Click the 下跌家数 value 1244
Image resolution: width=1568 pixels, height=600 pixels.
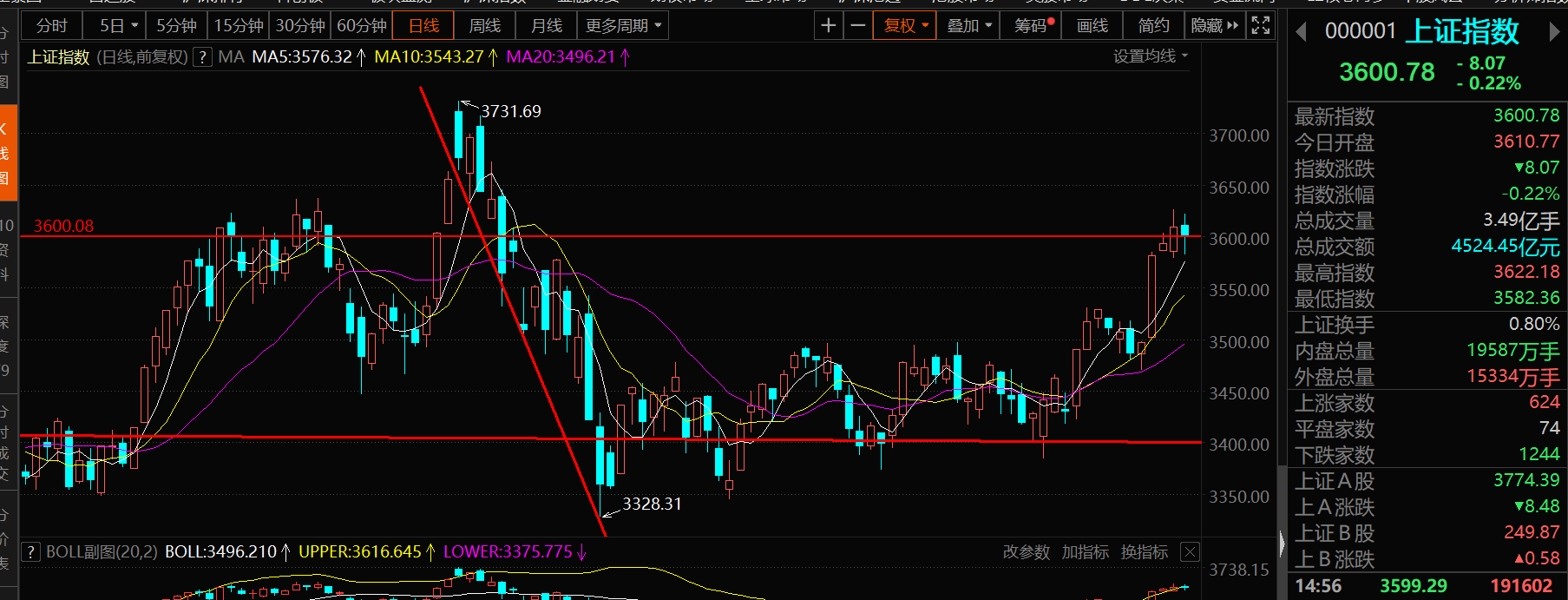(1539, 454)
